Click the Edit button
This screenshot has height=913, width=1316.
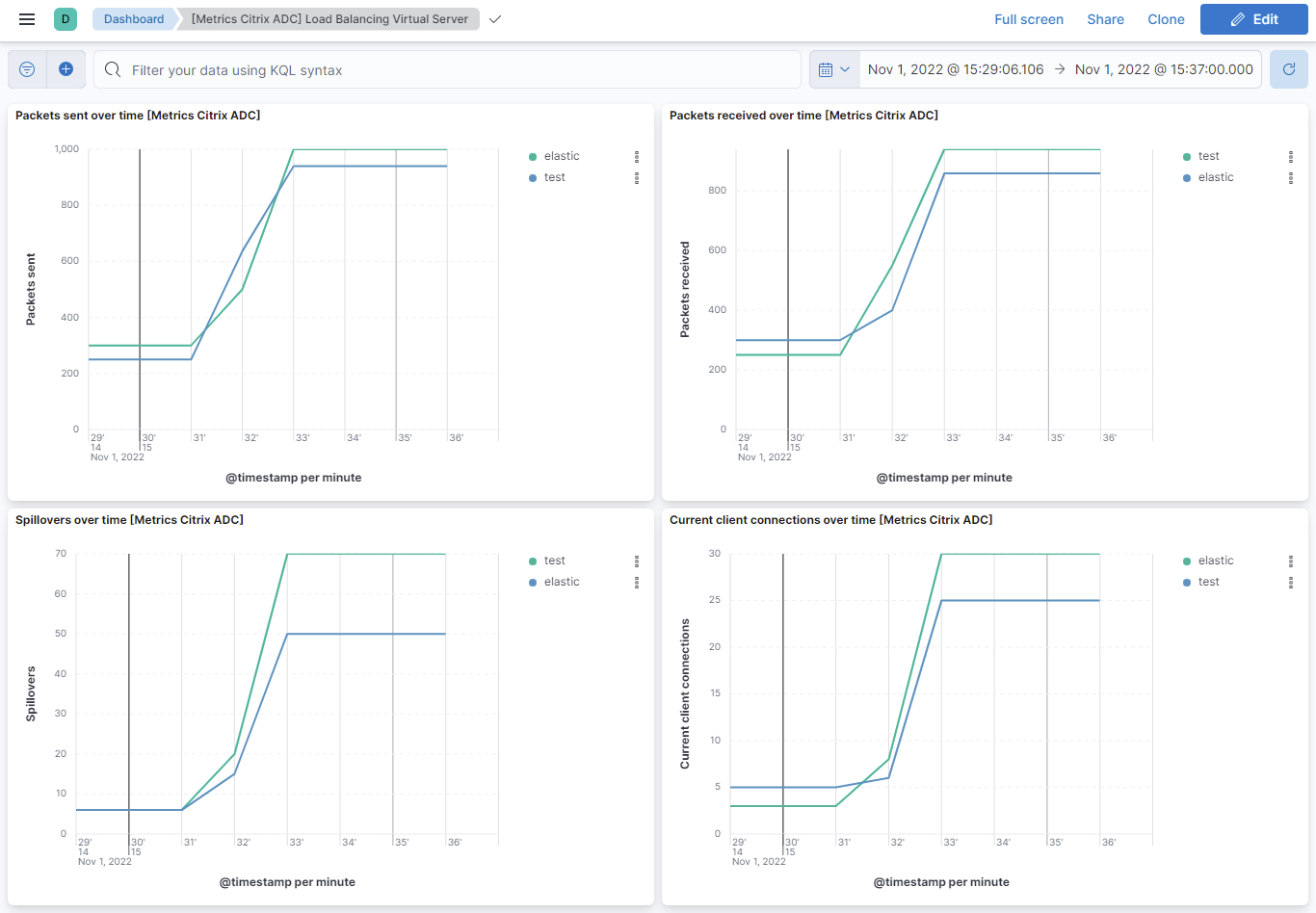coord(1253,18)
